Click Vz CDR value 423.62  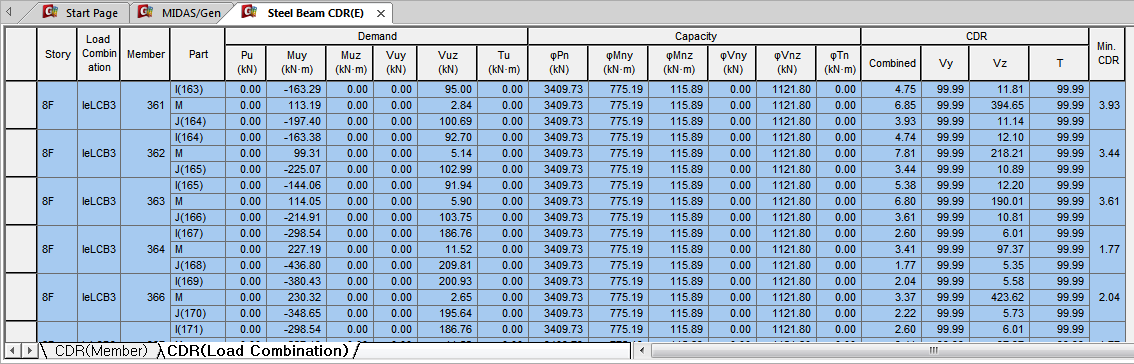999,297
